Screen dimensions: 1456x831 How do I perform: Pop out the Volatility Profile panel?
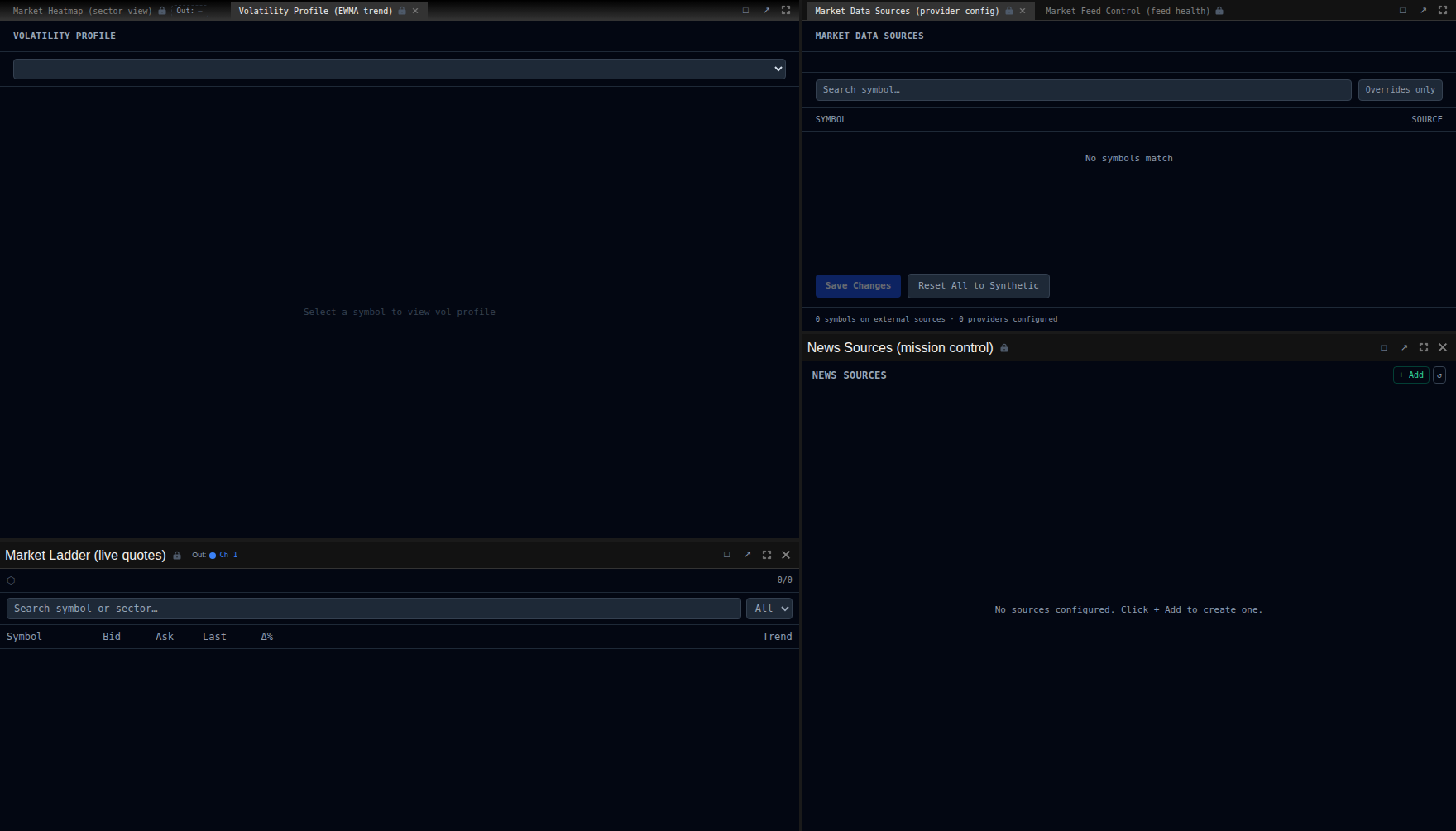tap(766, 11)
